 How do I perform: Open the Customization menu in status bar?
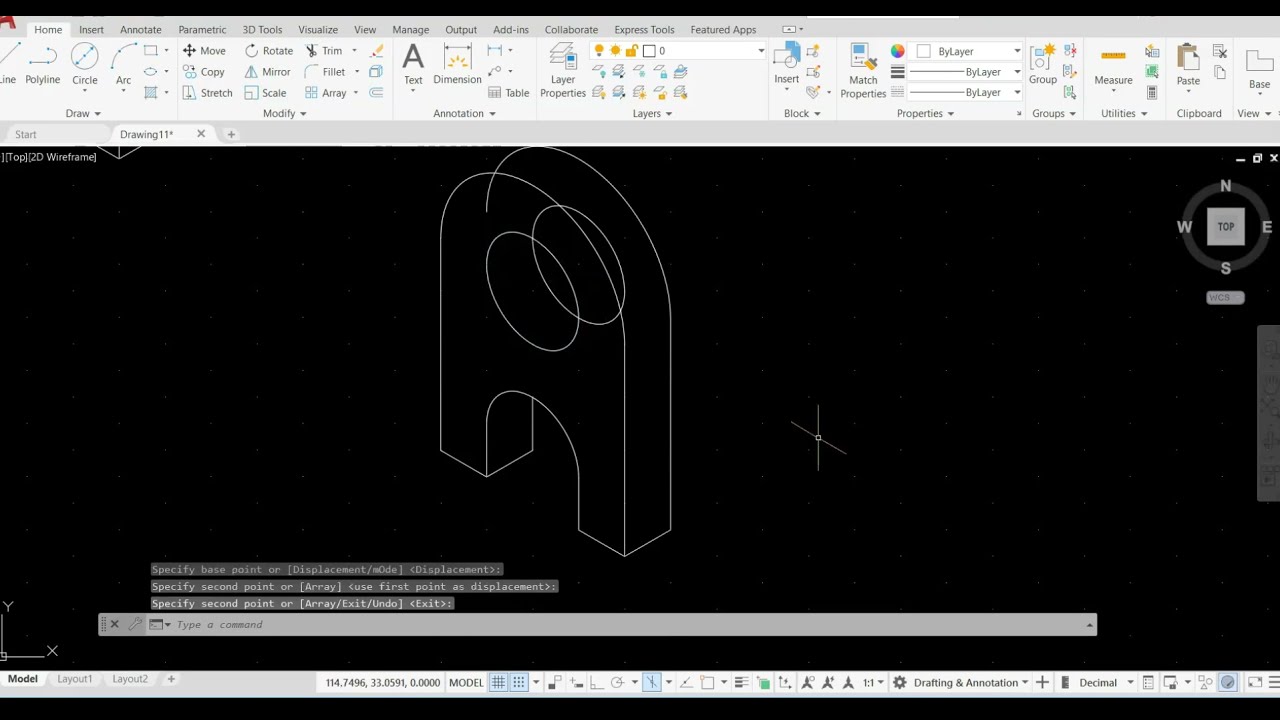pos(1273,683)
